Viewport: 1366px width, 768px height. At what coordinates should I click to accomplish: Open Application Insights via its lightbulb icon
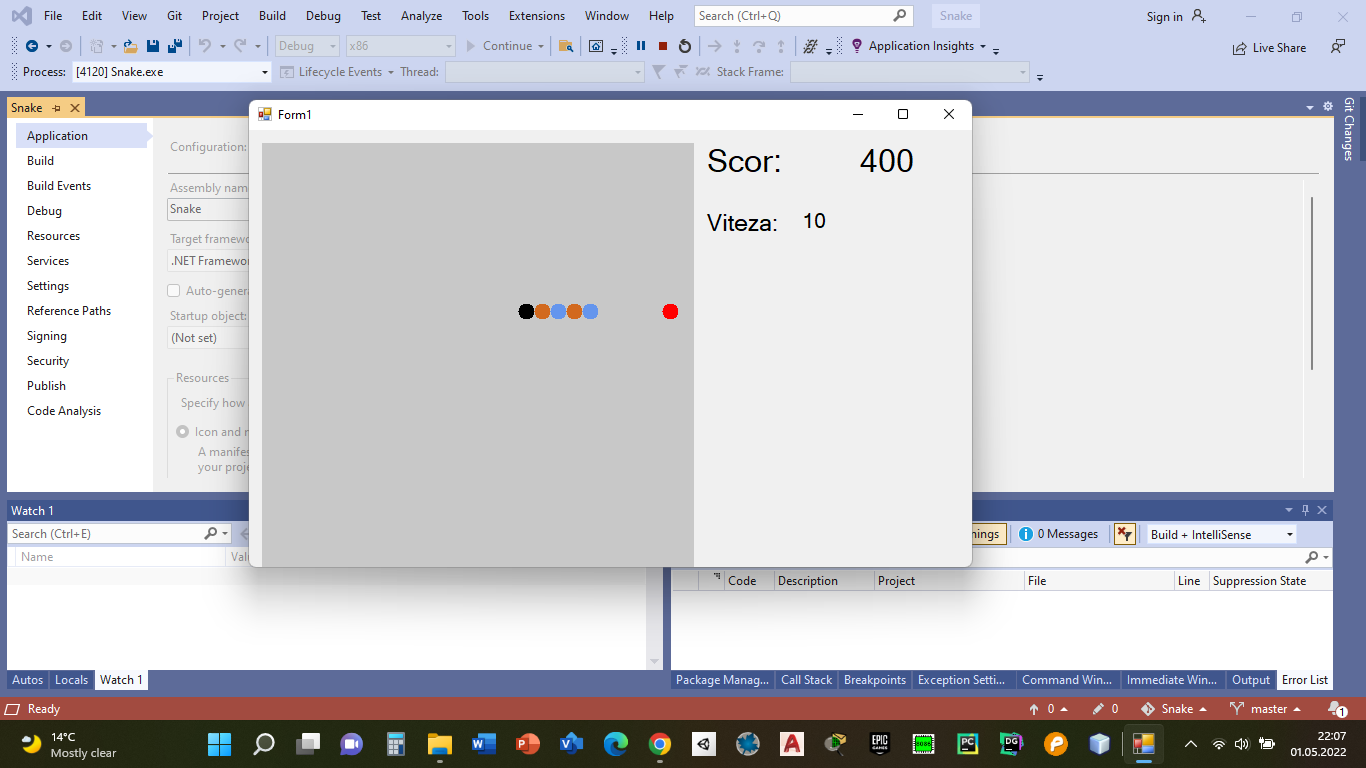[x=855, y=46]
